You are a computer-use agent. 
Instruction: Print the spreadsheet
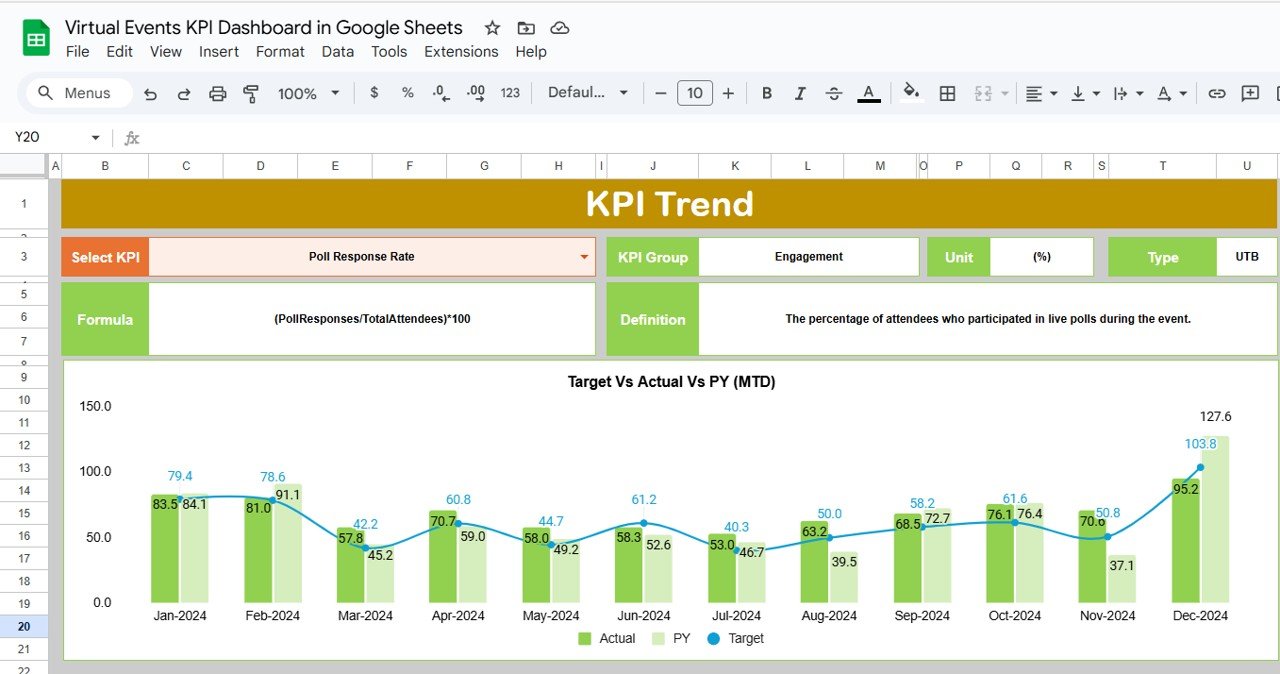click(x=218, y=93)
